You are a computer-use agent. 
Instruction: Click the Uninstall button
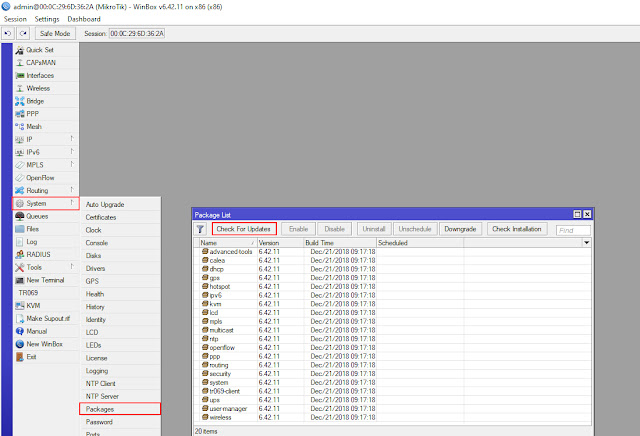point(374,229)
